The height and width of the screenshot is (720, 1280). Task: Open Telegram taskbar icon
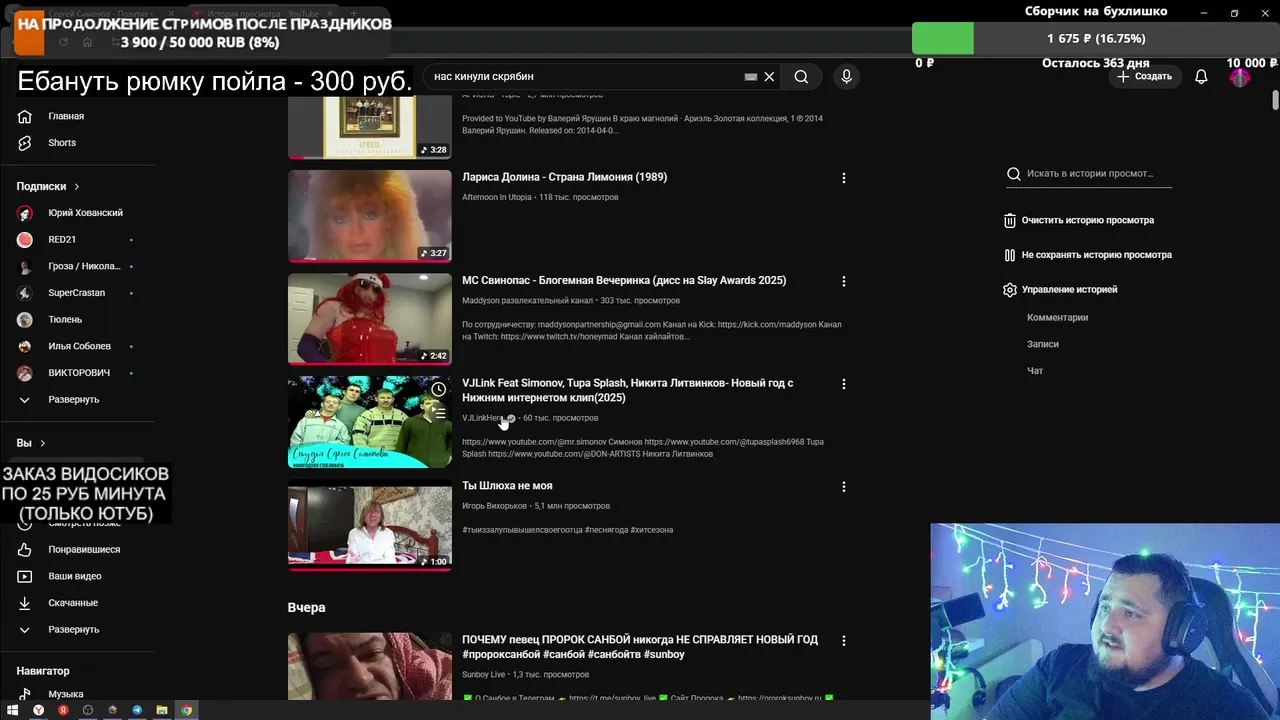click(137, 711)
